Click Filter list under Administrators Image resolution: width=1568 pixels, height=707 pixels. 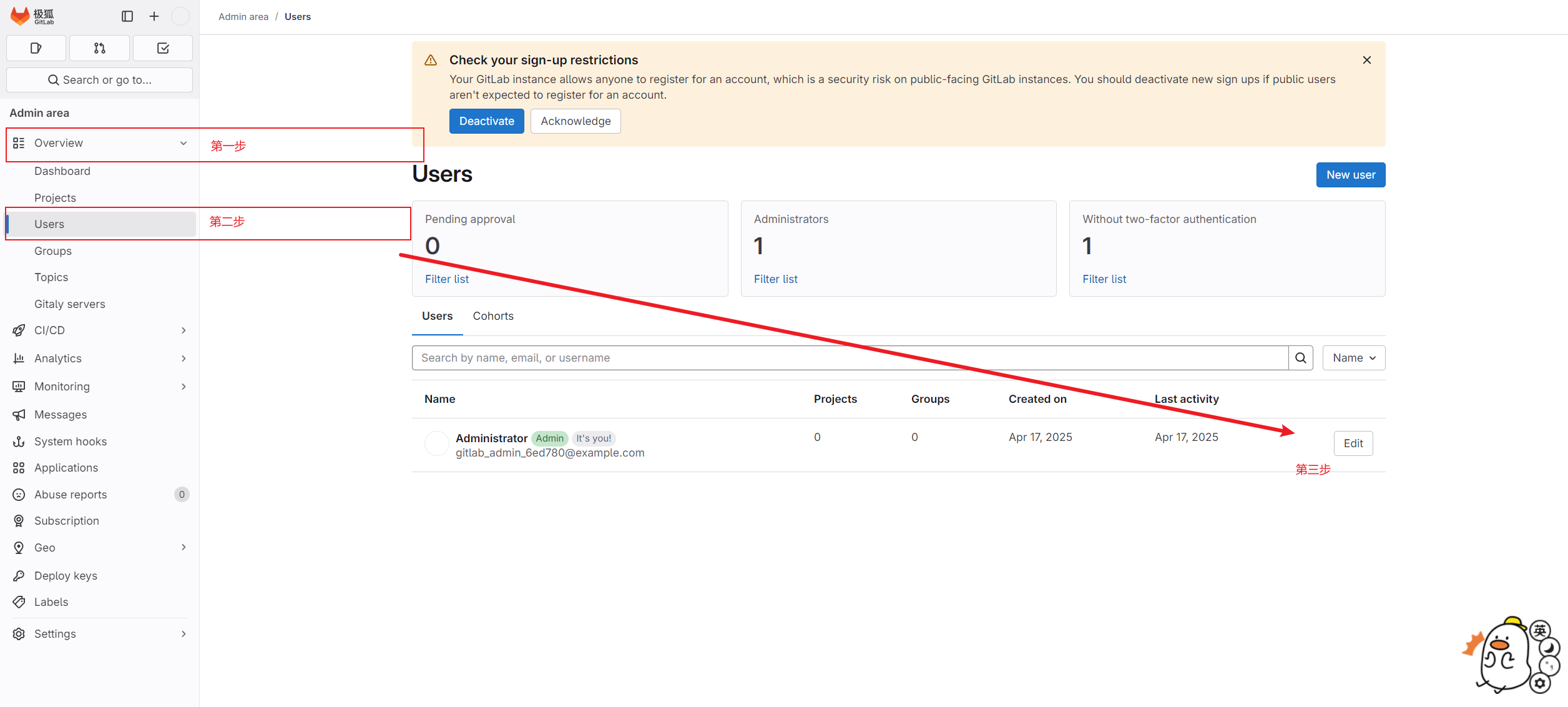coord(775,279)
